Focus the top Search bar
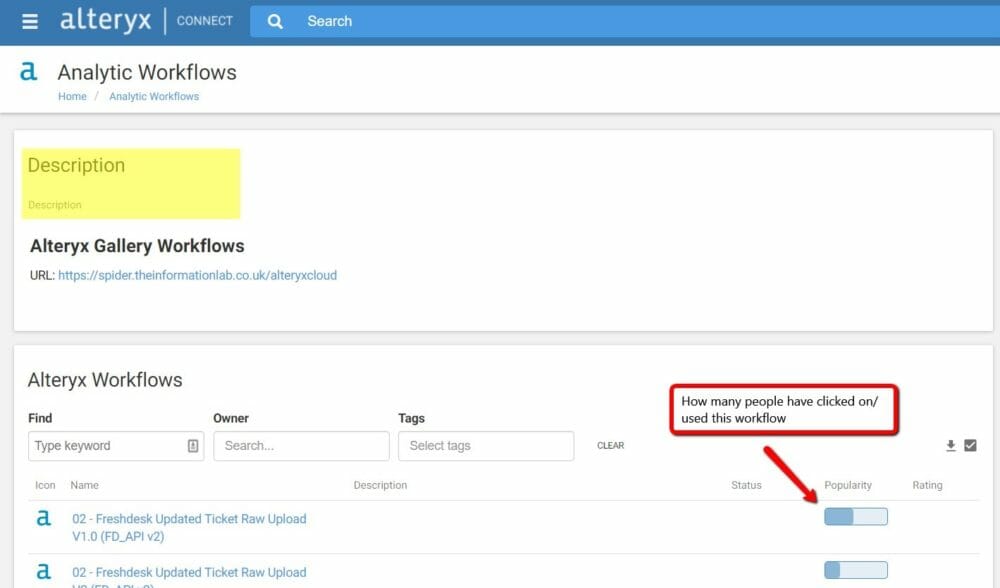 (625, 21)
